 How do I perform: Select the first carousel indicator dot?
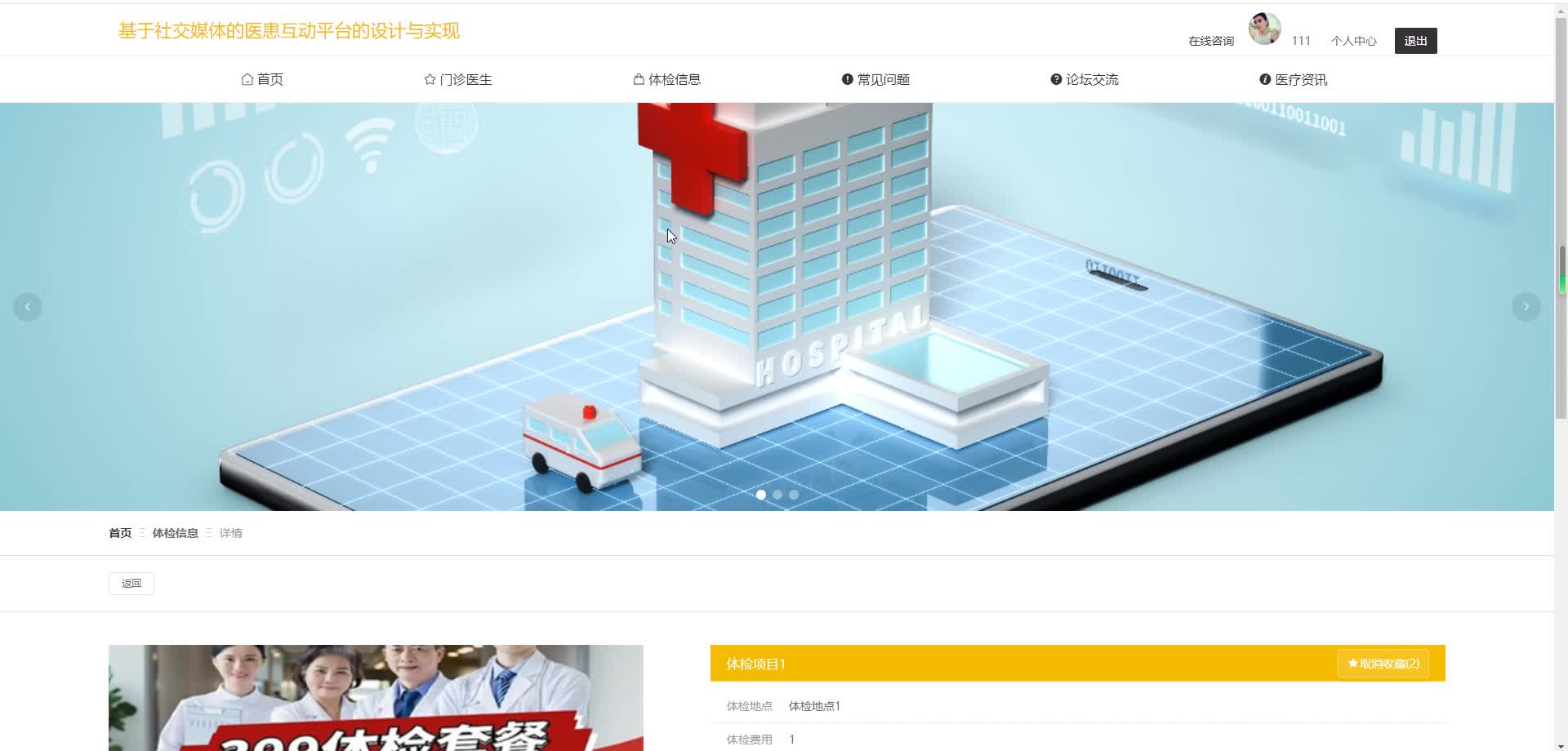(x=761, y=495)
